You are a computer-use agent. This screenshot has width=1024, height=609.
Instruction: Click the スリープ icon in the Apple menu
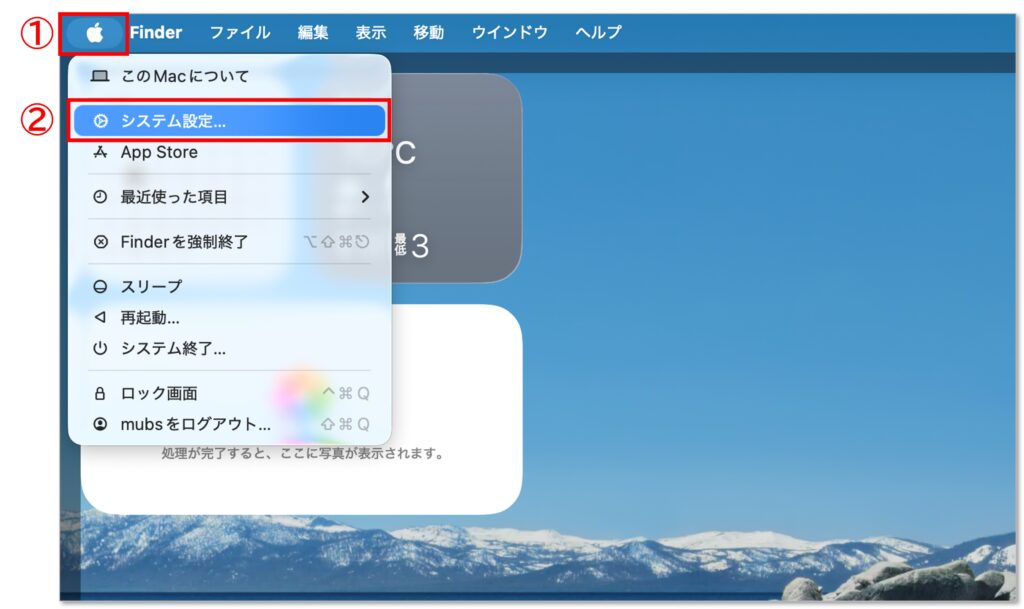click(x=100, y=287)
